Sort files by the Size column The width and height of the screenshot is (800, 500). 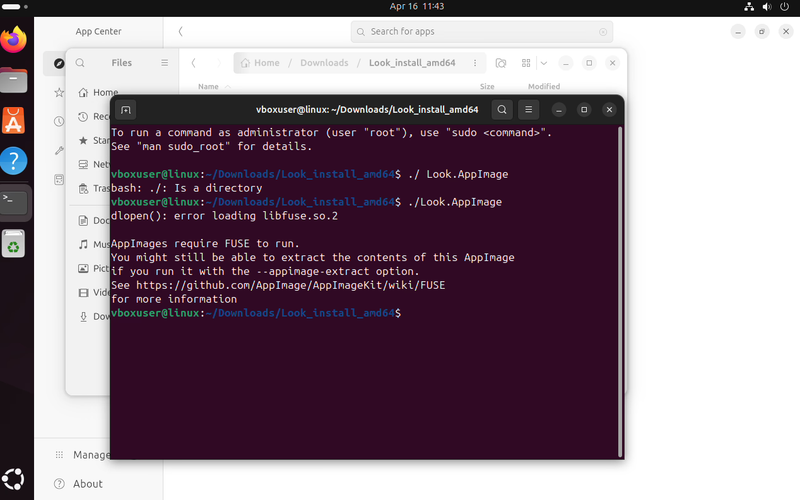click(x=487, y=86)
